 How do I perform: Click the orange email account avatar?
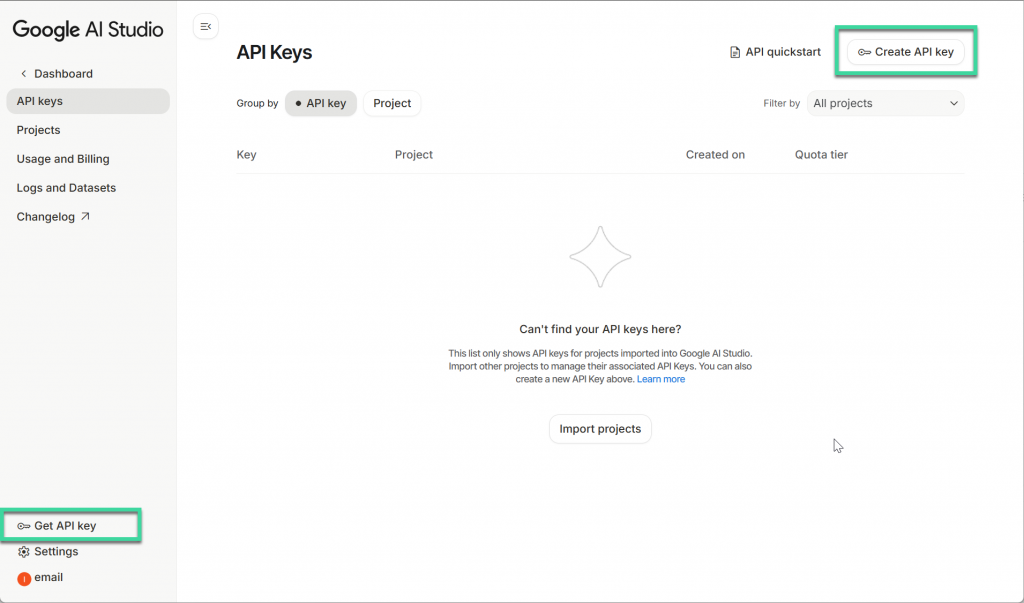(x=24, y=578)
